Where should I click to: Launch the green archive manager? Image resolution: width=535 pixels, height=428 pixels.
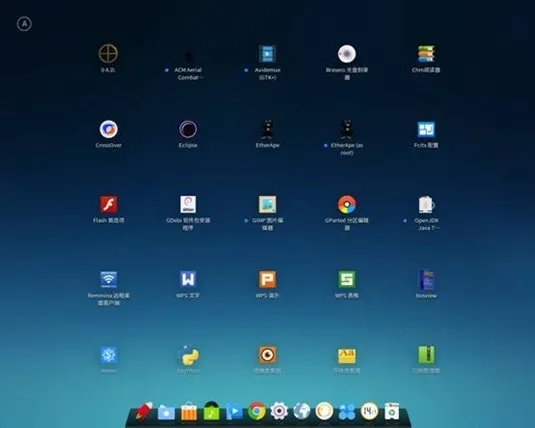tap(426, 355)
